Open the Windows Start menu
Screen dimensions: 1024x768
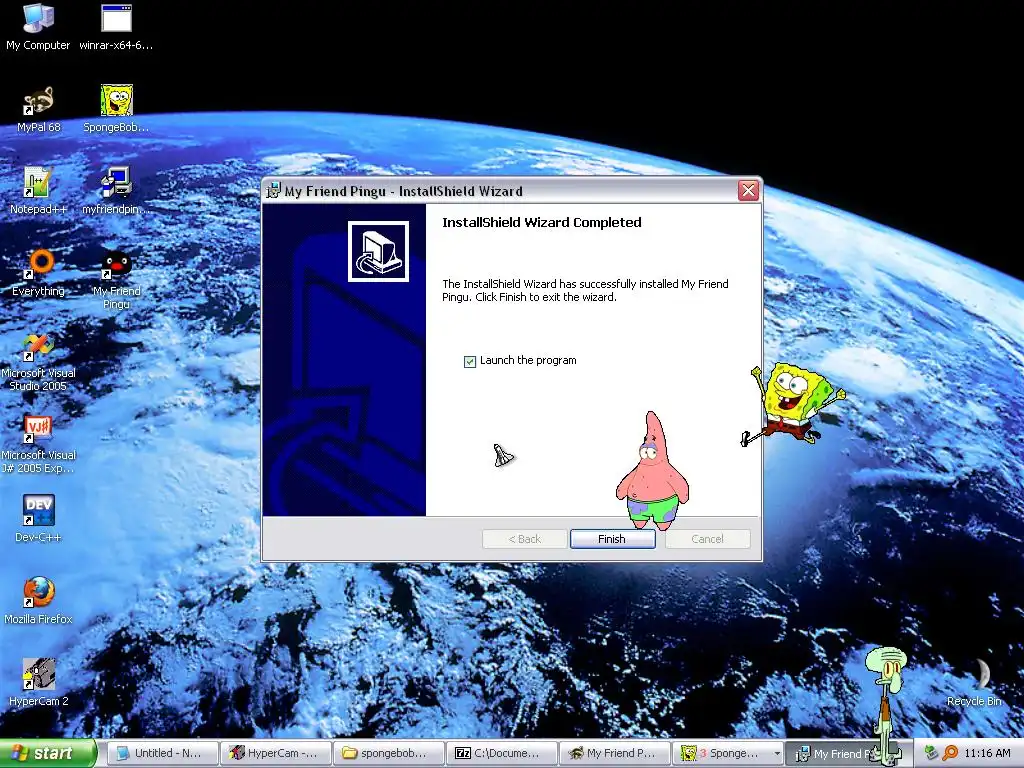(48, 754)
